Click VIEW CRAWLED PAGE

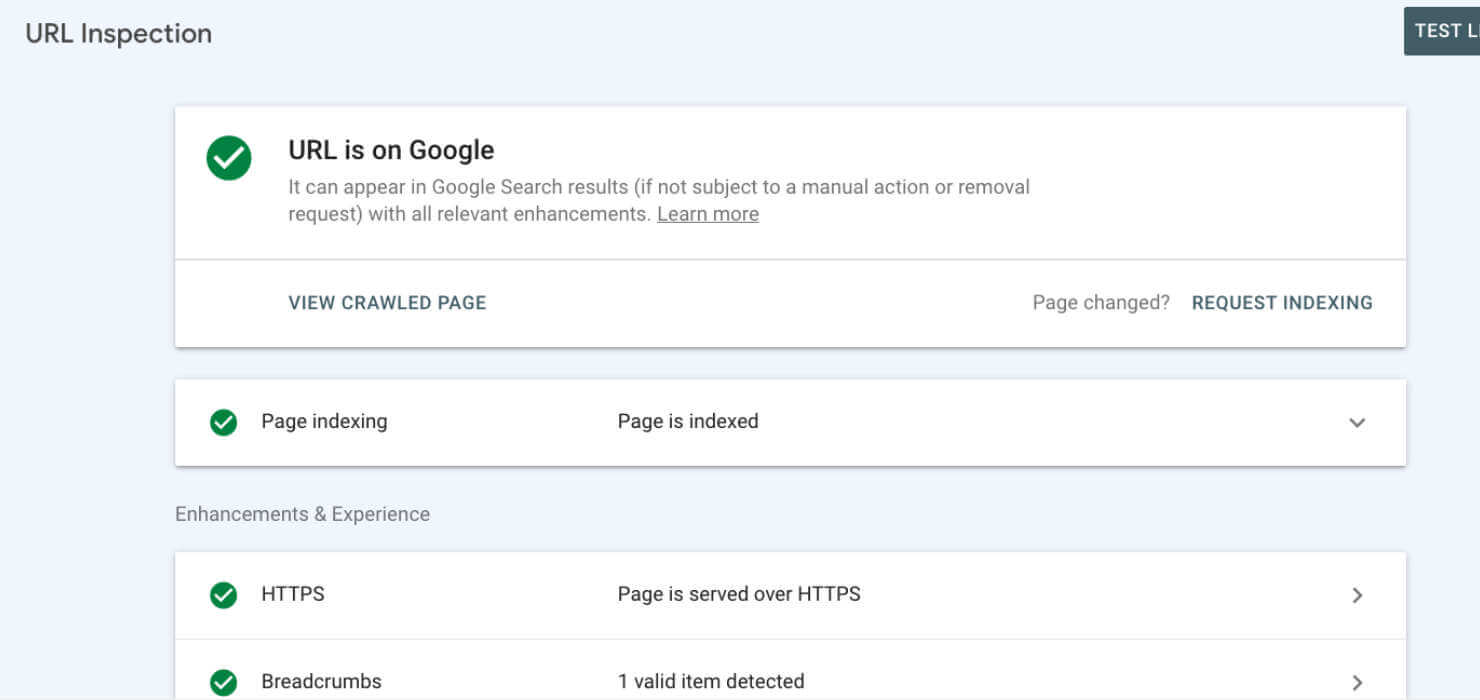(x=387, y=302)
